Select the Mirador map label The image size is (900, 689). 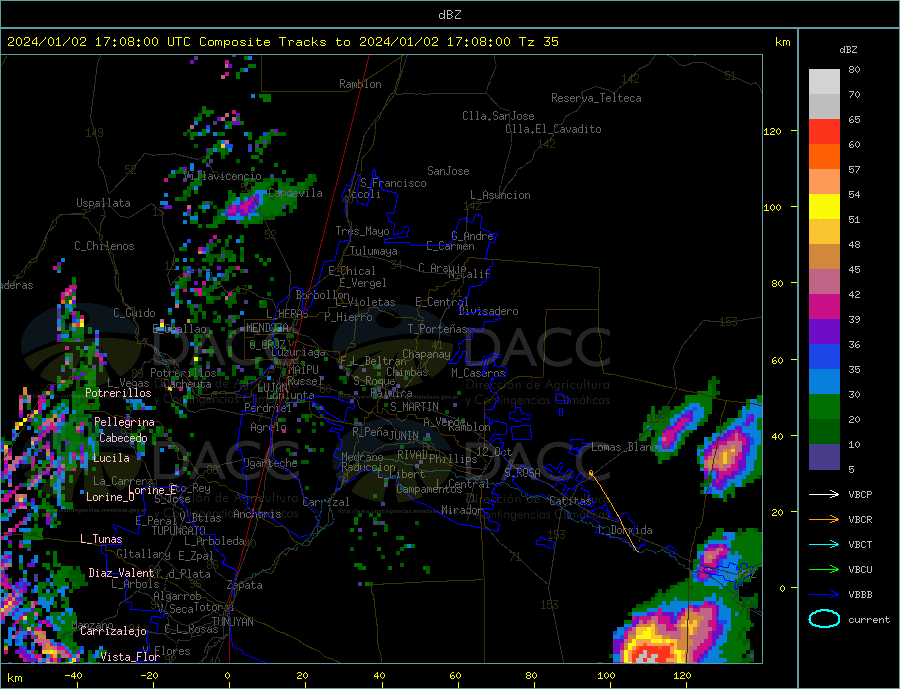tap(461, 510)
